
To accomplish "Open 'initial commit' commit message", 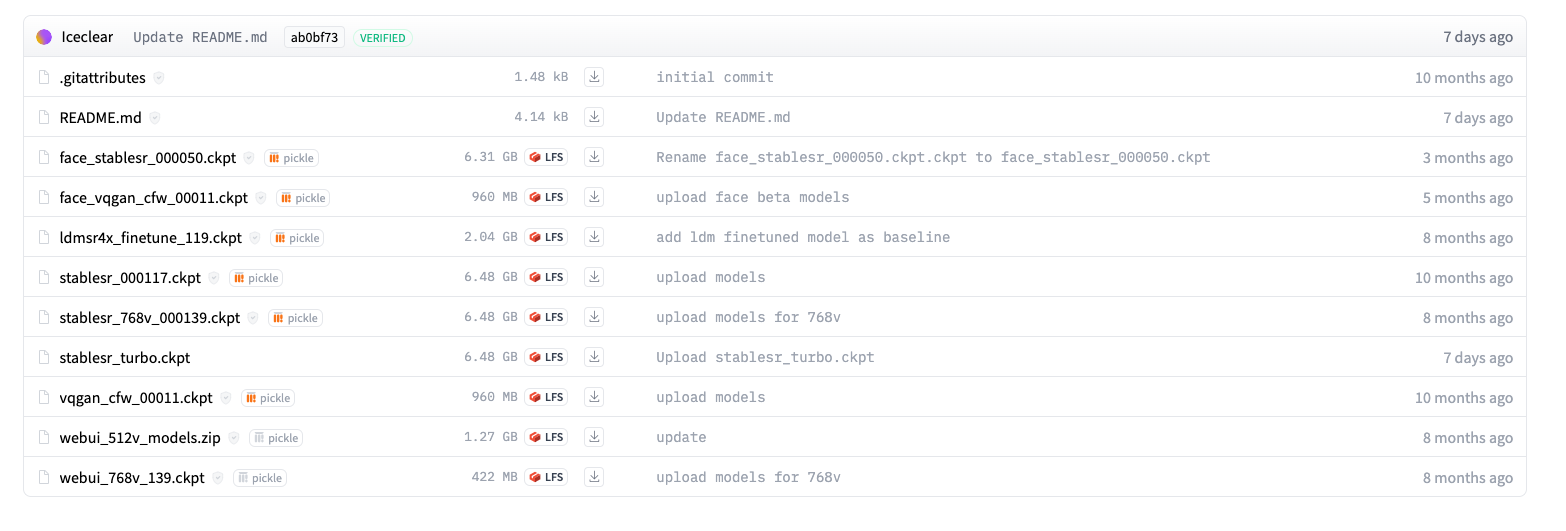I will click(x=715, y=77).
